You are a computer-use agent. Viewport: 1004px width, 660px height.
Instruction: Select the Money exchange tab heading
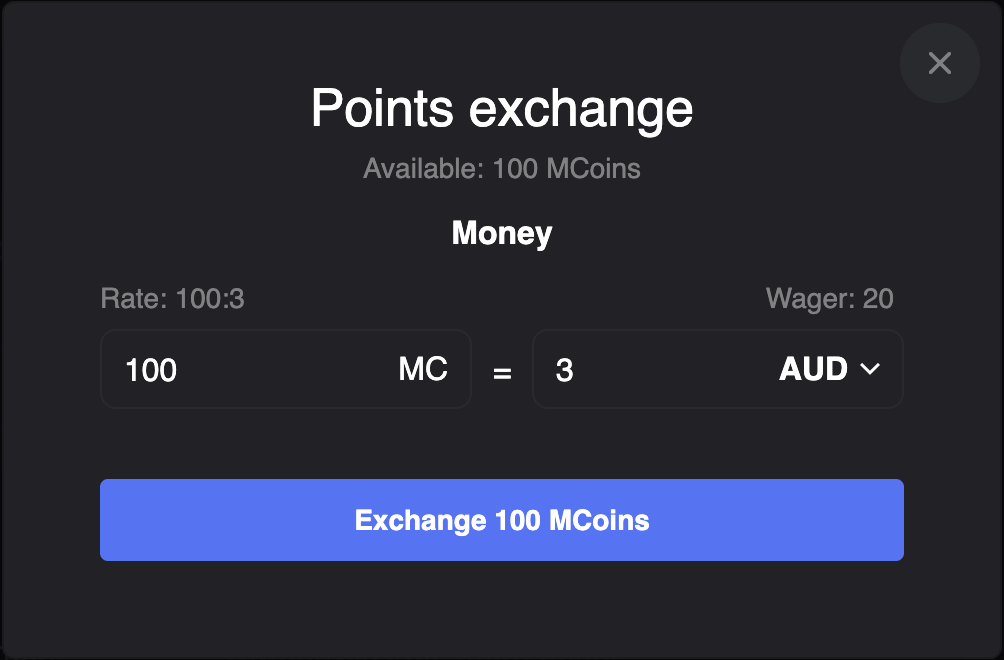click(x=502, y=234)
